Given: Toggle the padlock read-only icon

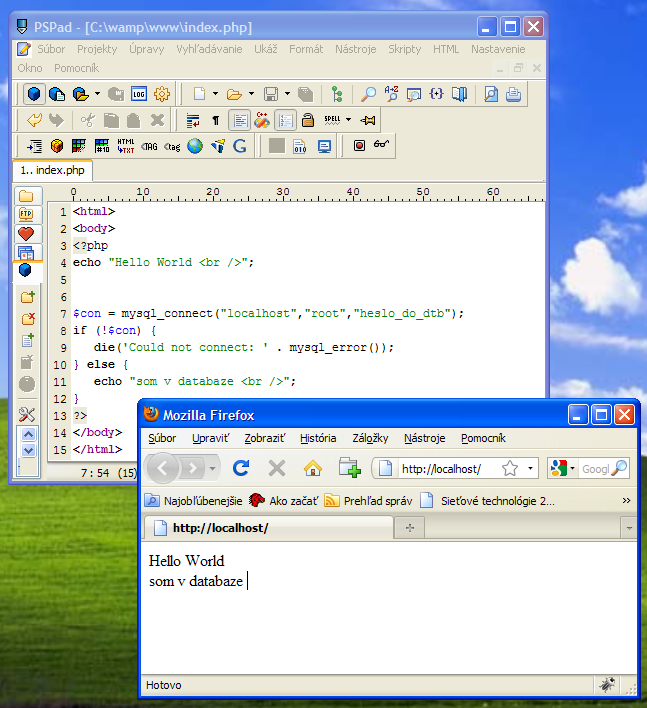Looking at the screenshot, I should pos(308,120).
